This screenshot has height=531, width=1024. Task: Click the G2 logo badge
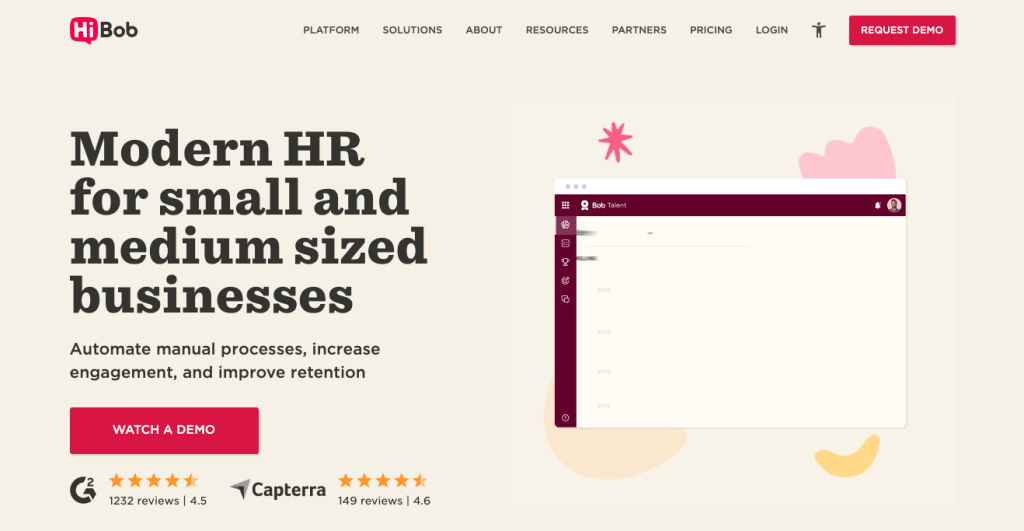(x=83, y=490)
